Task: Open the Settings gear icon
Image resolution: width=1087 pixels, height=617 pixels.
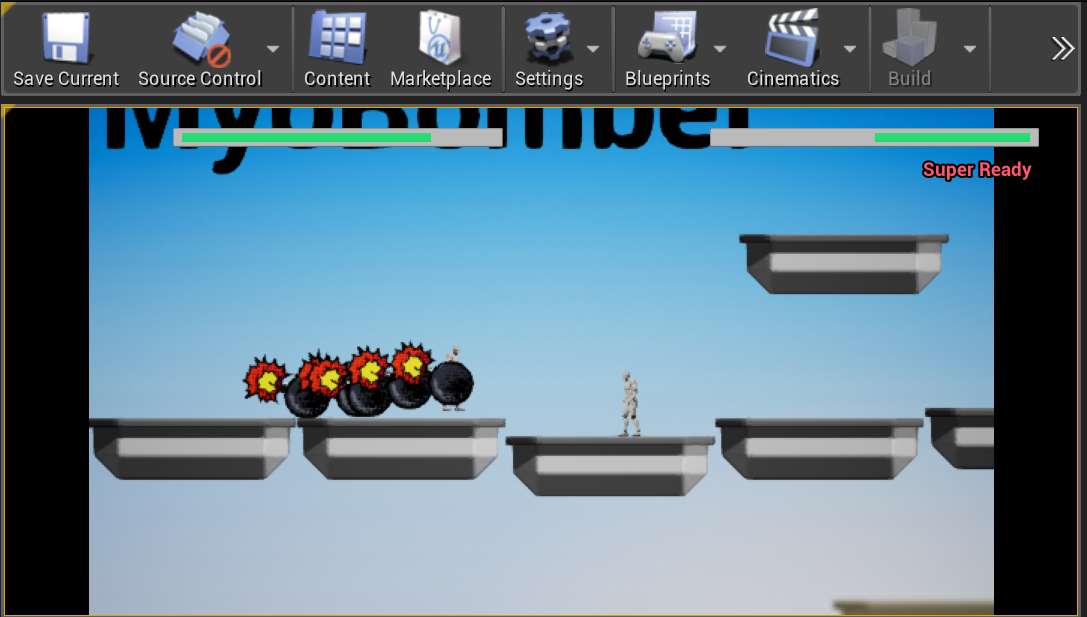Action: point(548,39)
